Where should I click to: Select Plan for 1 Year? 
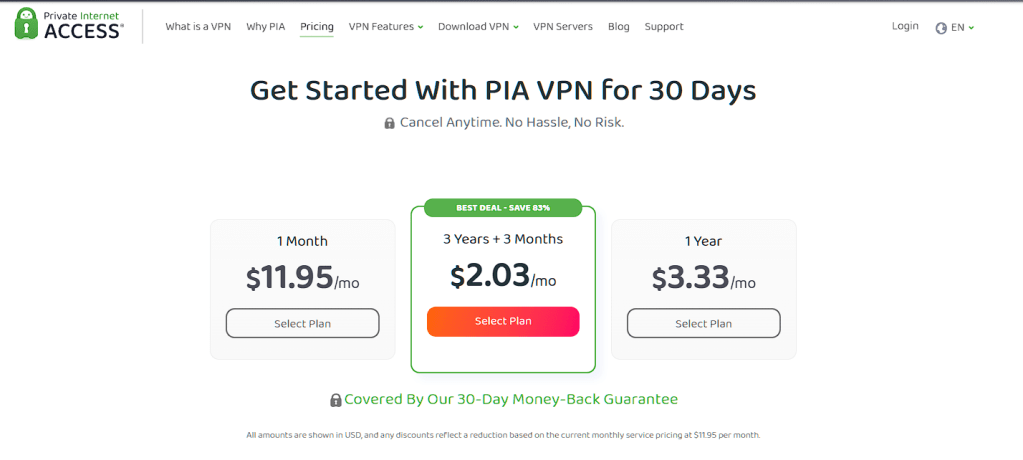(703, 323)
